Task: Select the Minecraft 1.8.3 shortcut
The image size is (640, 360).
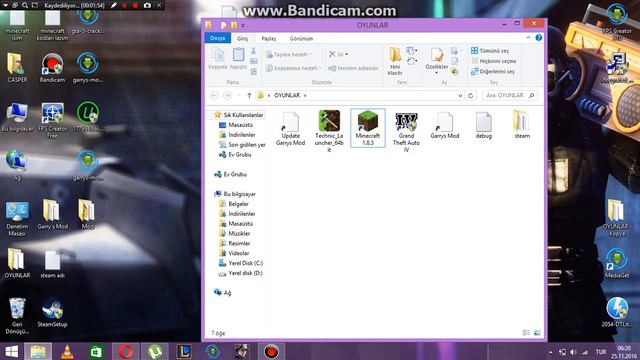Action: click(368, 128)
